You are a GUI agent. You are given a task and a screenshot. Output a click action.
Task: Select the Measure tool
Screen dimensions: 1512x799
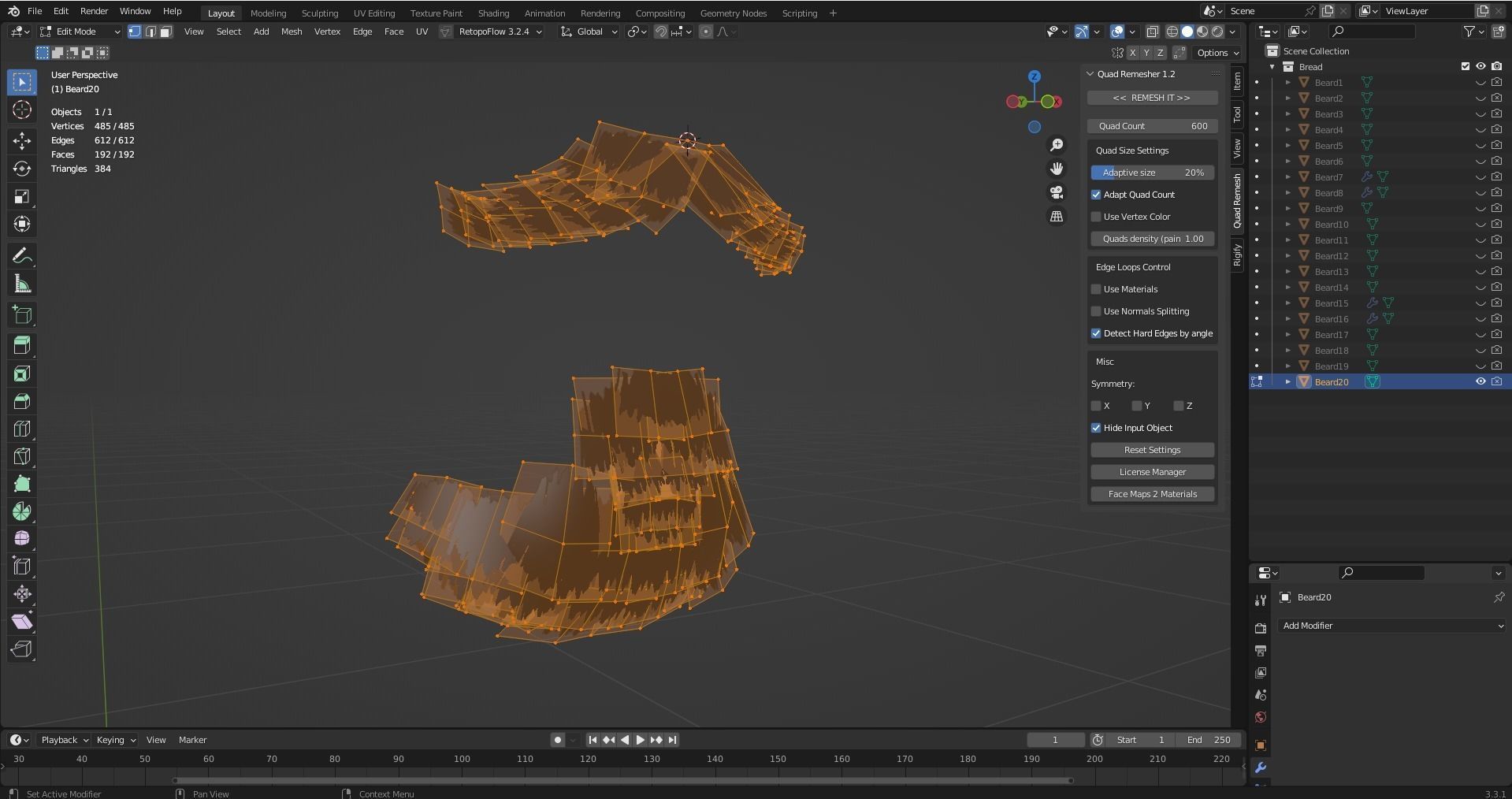pyautogui.click(x=22, y=284)
